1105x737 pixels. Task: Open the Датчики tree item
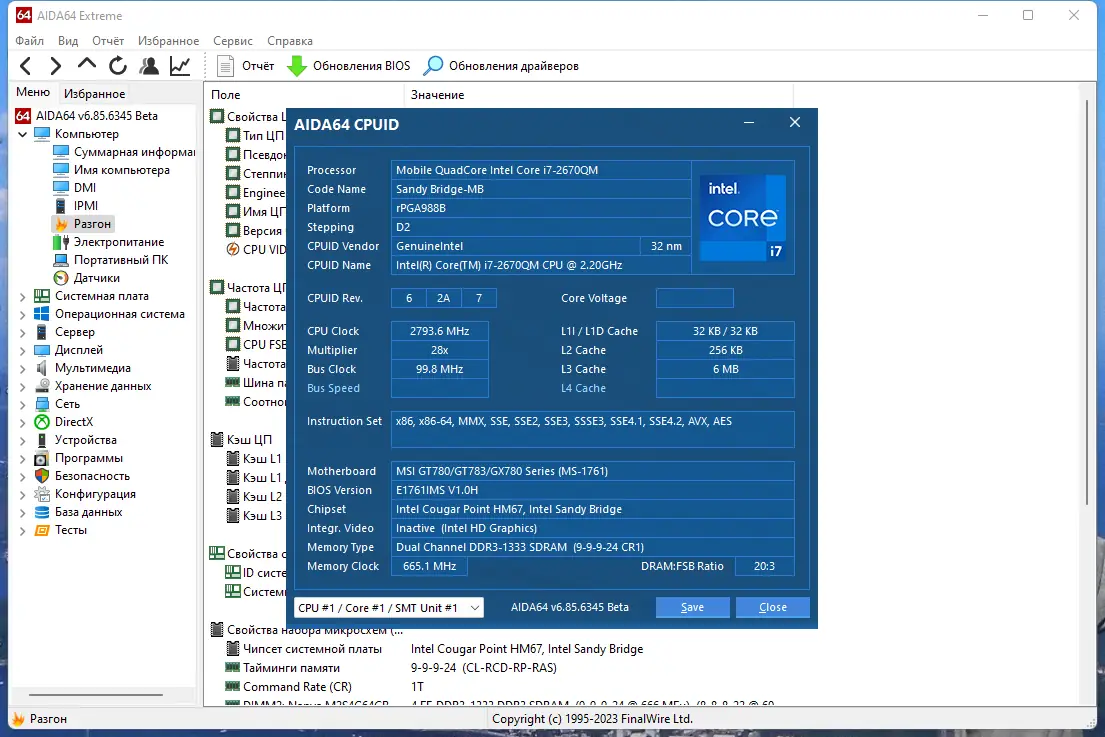pyautogui.click(x=87, y=278)
